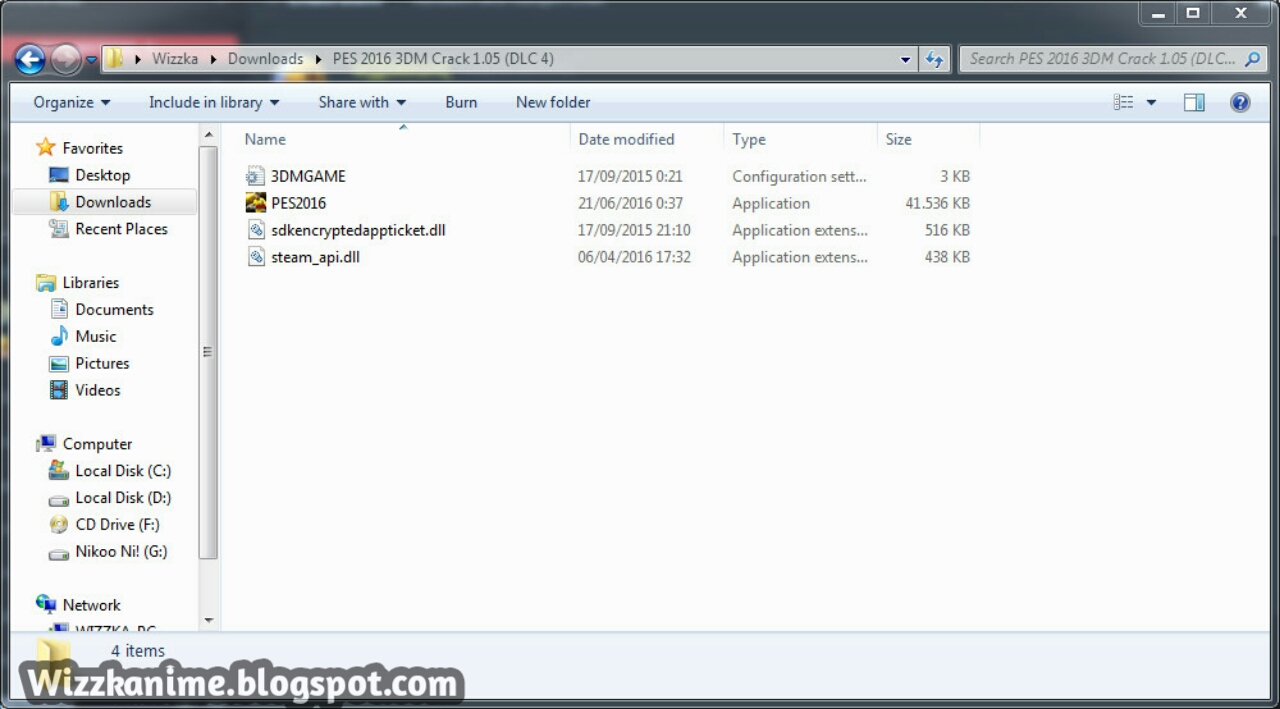Click the Configuration sett... type cell
The height and width of the screenshot is (709, 1280).
pos(799,176)
